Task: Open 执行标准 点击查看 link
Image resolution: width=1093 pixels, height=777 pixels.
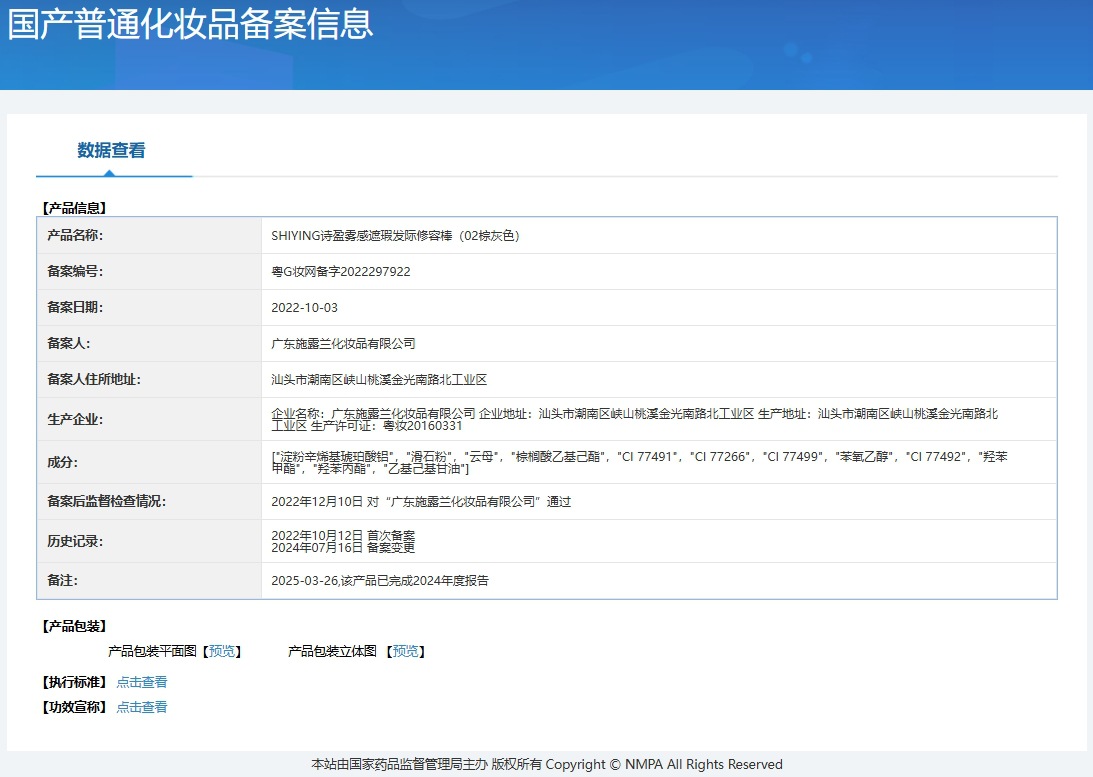Action: coord(142,682)
